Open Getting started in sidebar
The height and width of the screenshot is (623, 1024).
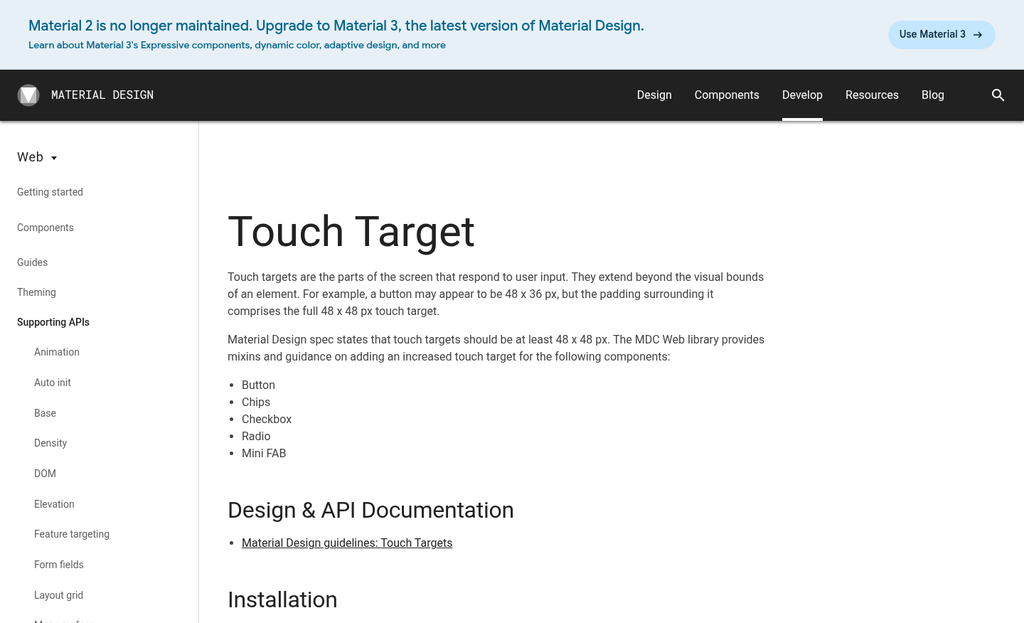click(50, 192)
